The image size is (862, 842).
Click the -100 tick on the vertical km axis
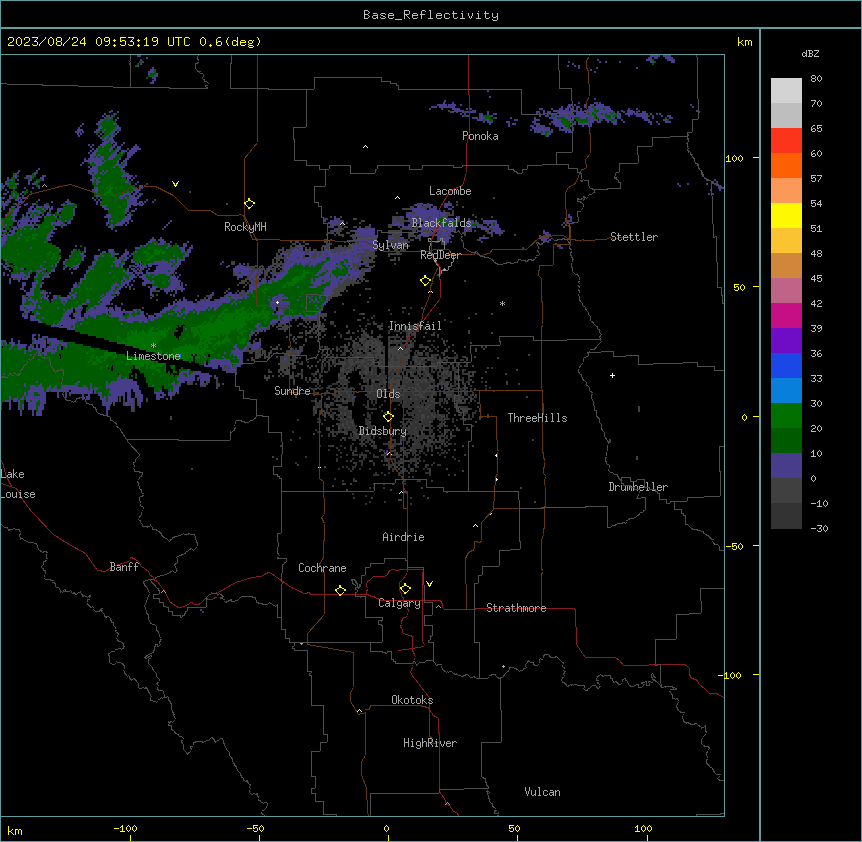(731, 675)
